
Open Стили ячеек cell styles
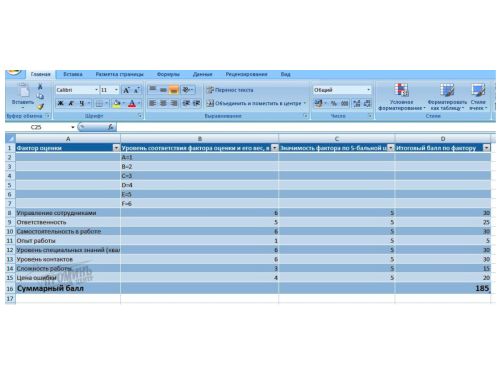pyautogui.click(x=478, y=97)
